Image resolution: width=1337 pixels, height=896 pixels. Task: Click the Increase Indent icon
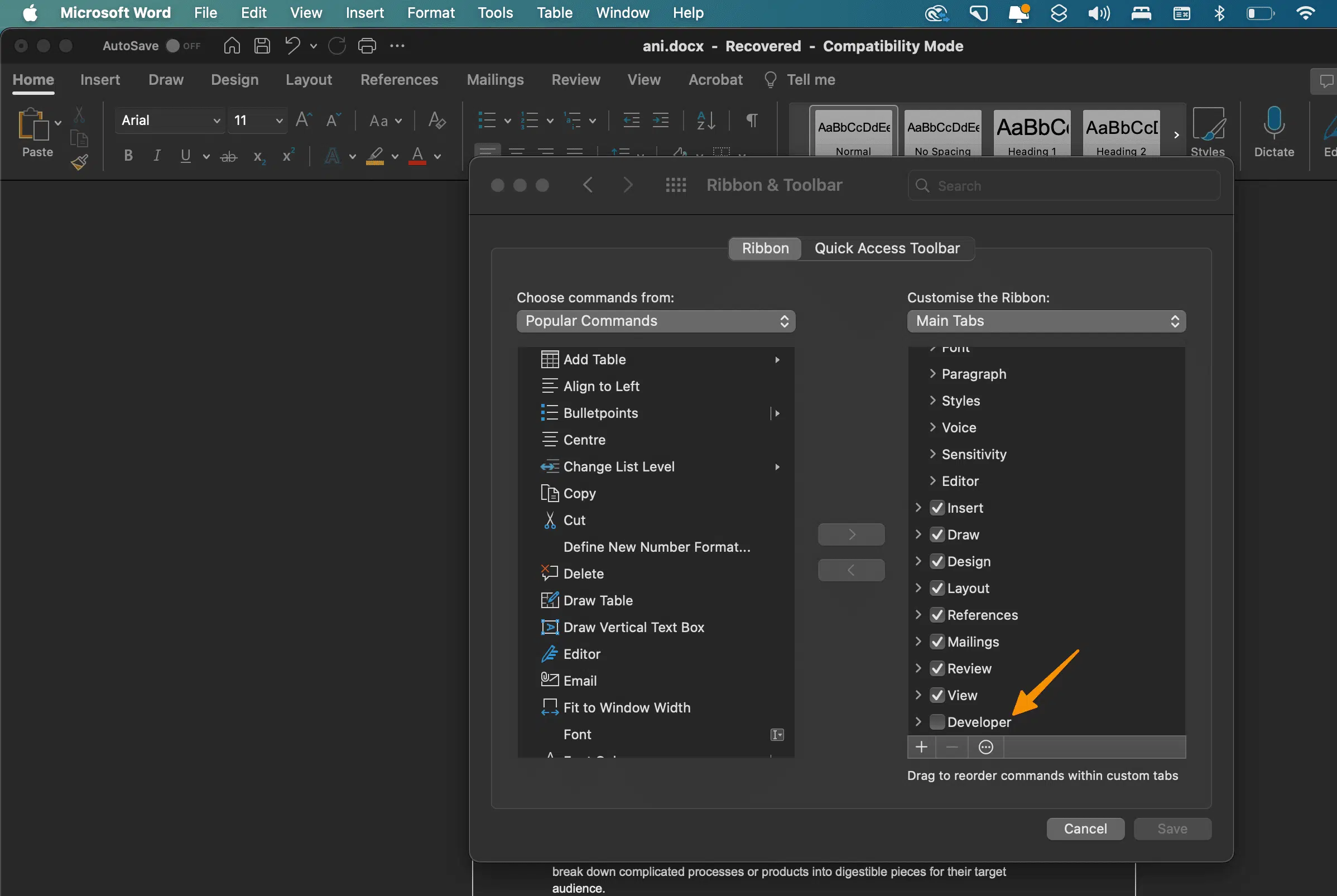(x=660, y=120)
